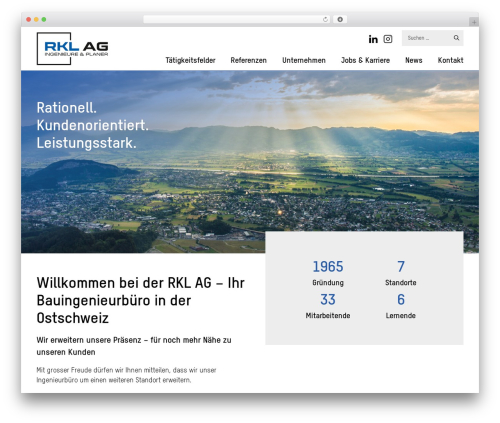Go to the Unternehmen menu item
500x423 pixels.
(304, 60)
